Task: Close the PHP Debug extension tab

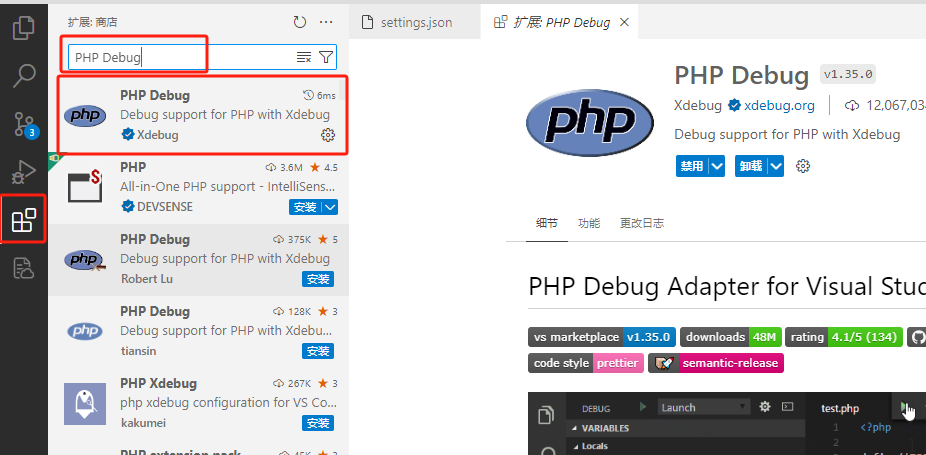Action: tap(624, 22)
